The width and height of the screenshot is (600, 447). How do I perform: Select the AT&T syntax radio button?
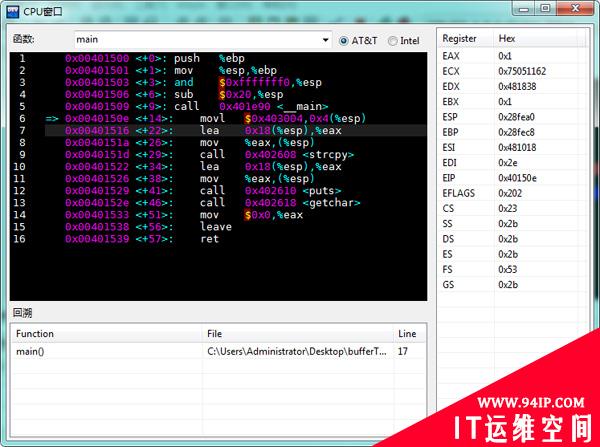click(x=344, y=41)
